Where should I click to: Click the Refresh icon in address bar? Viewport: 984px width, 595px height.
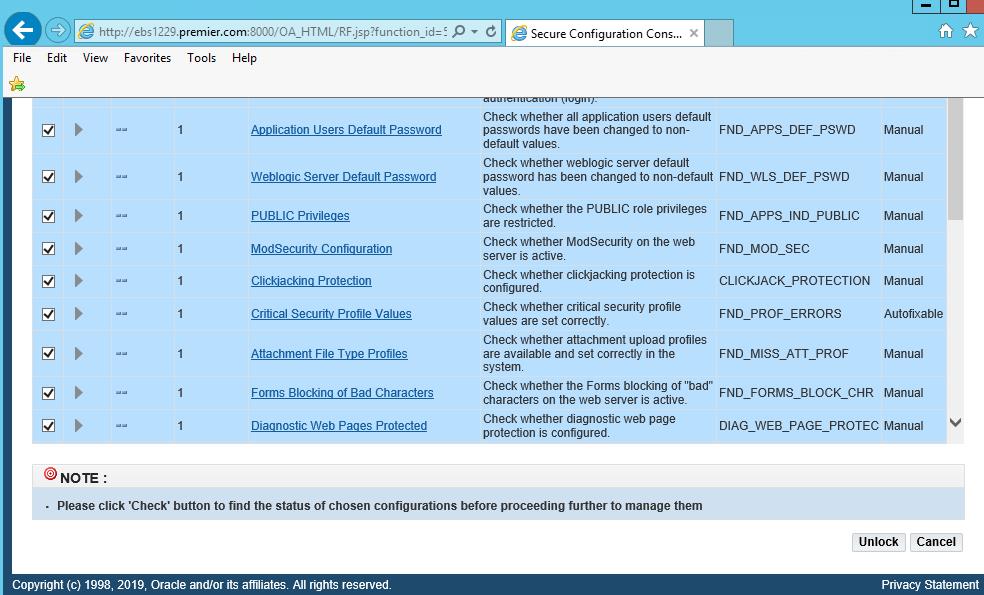click(491, 32)
